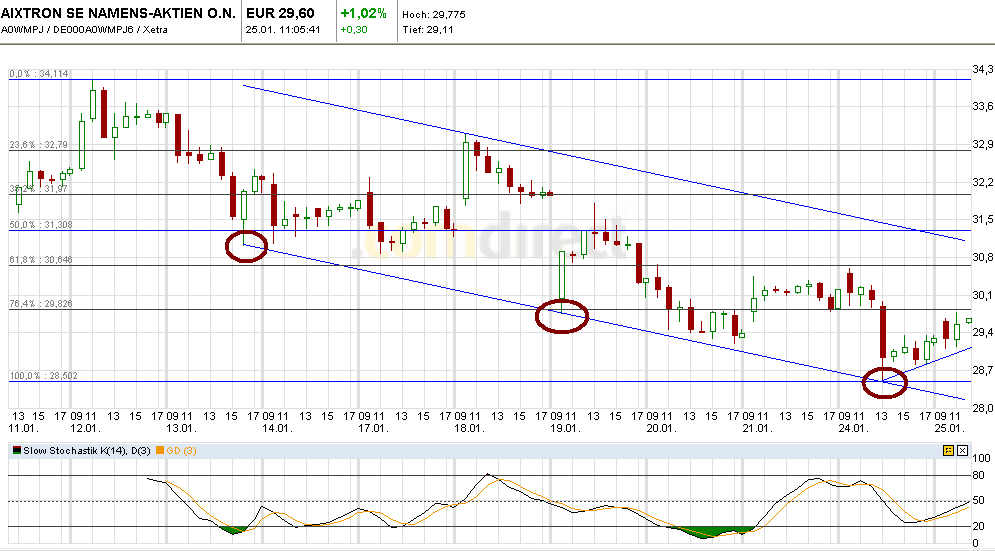Click the '19.01.' date label on time axis
This screenshot has height=551, width=995.
pos(565,428)
